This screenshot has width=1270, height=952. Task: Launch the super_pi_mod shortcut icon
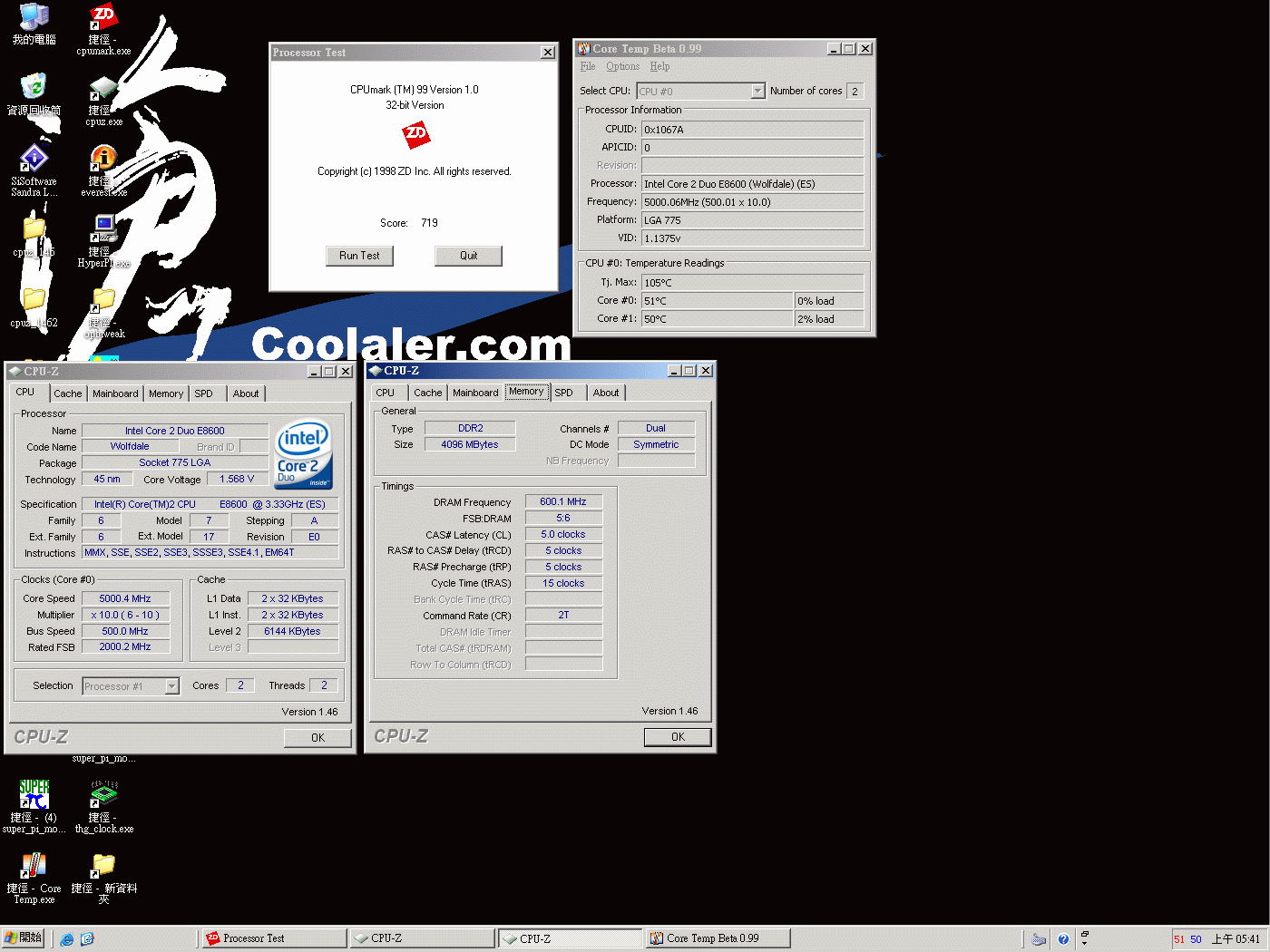point(34,807)
